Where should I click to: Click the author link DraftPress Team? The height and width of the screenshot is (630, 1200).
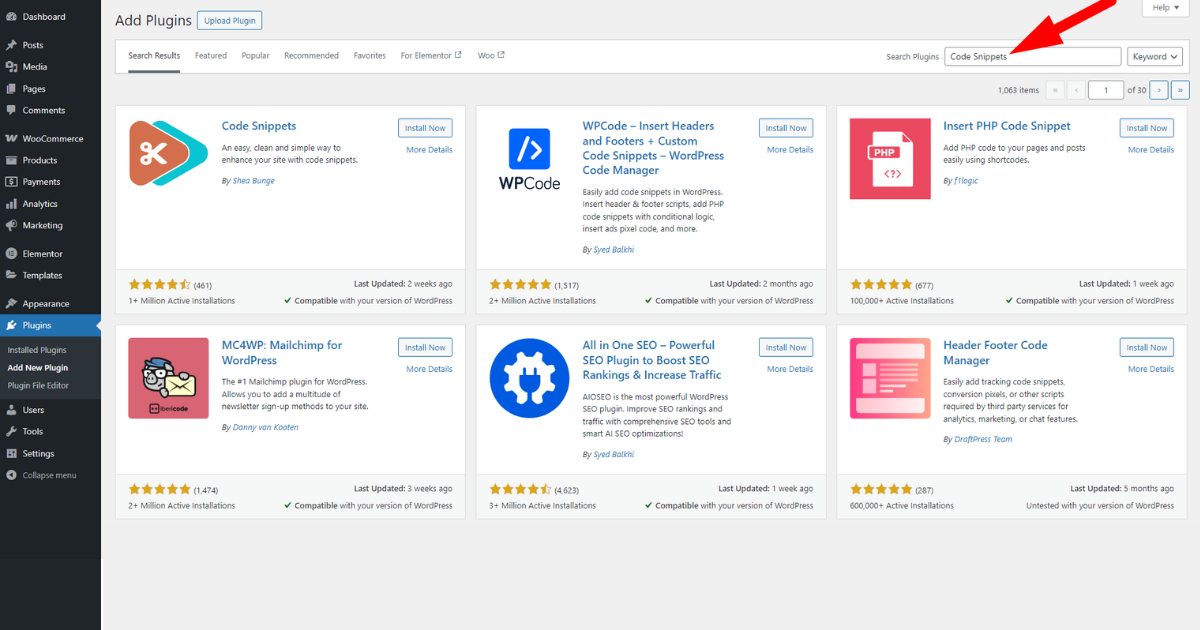tap(982, 439)
